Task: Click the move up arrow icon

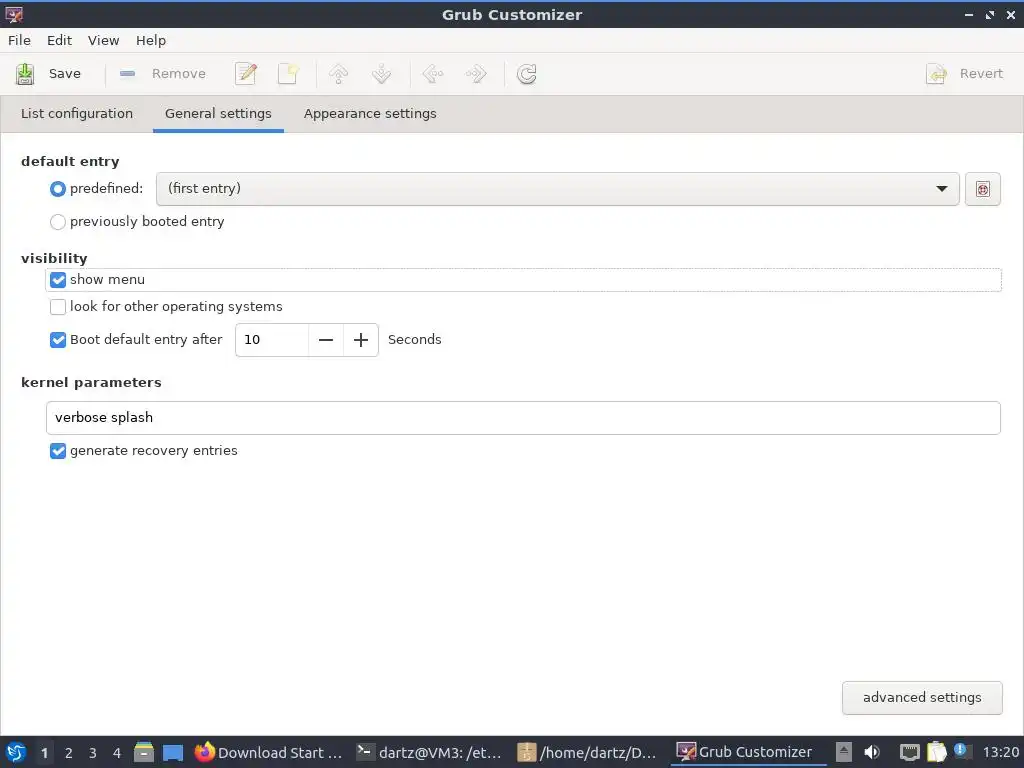Action: coord(338,74)
